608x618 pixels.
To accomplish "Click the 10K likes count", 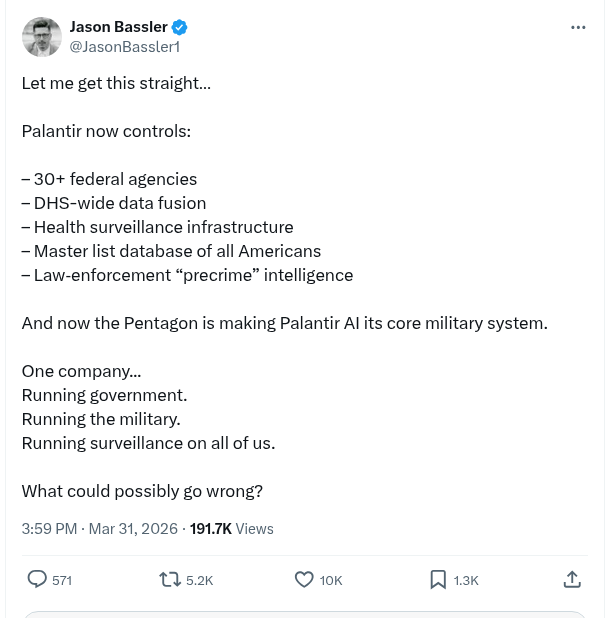I will pyautogui.click(x=331, y=580).
